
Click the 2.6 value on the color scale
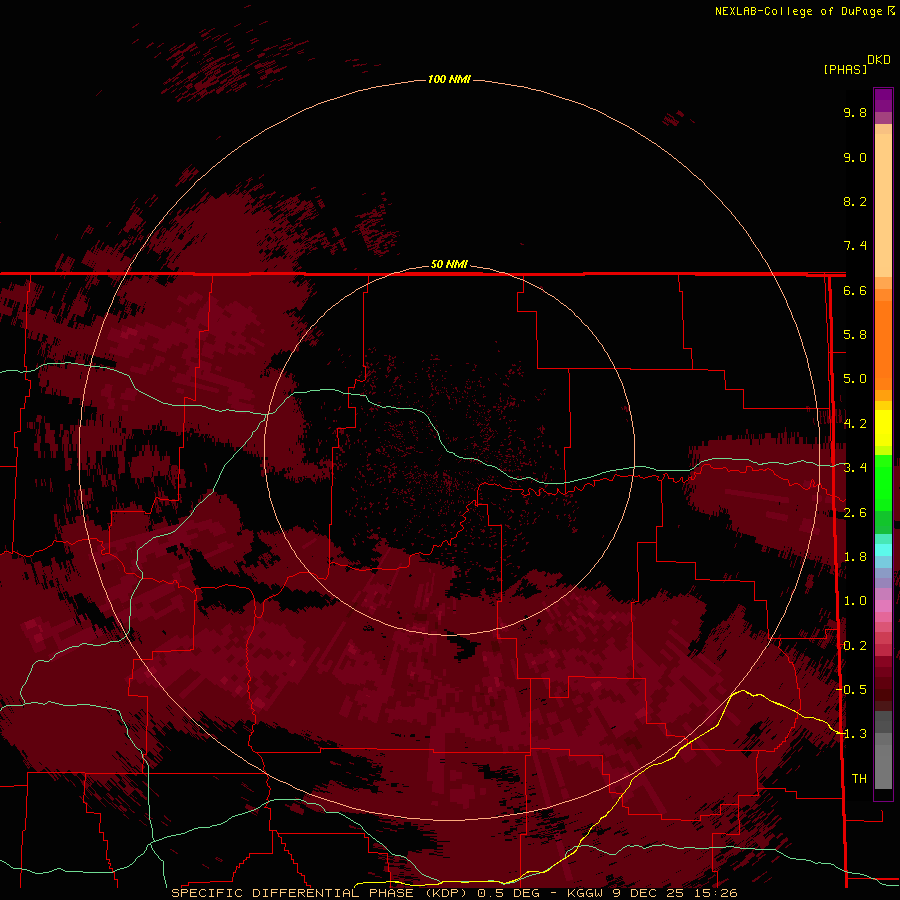pyautogui.click(x=855, y=513)
